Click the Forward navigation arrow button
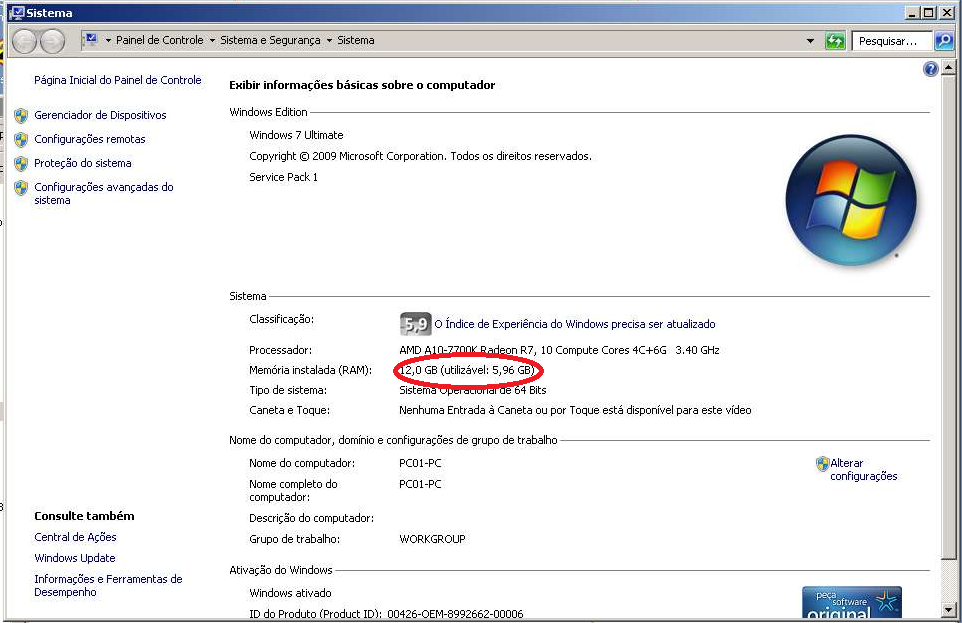 point(52,41)
